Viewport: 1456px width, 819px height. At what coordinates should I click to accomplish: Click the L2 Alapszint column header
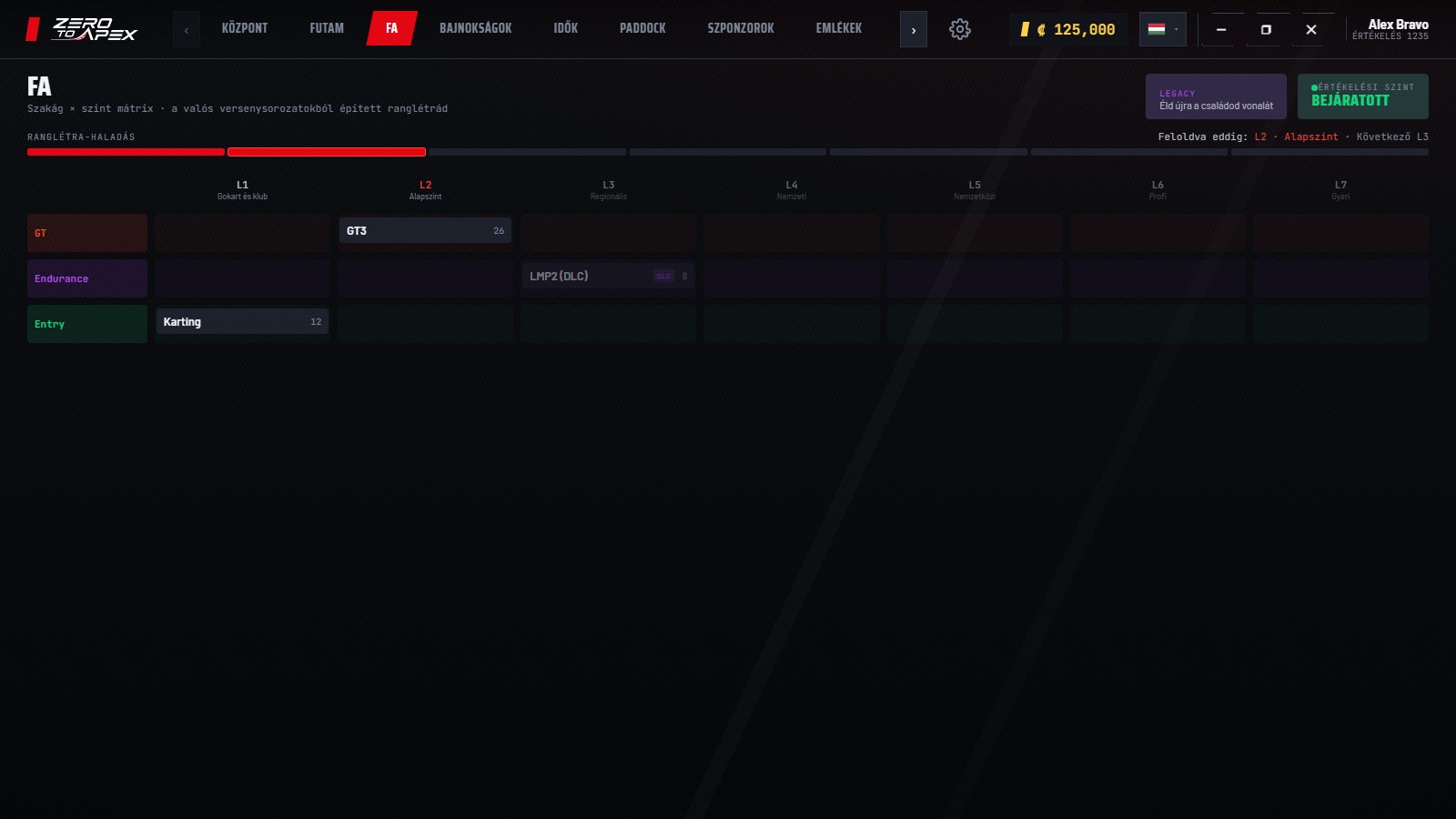[x=425, y=190]
